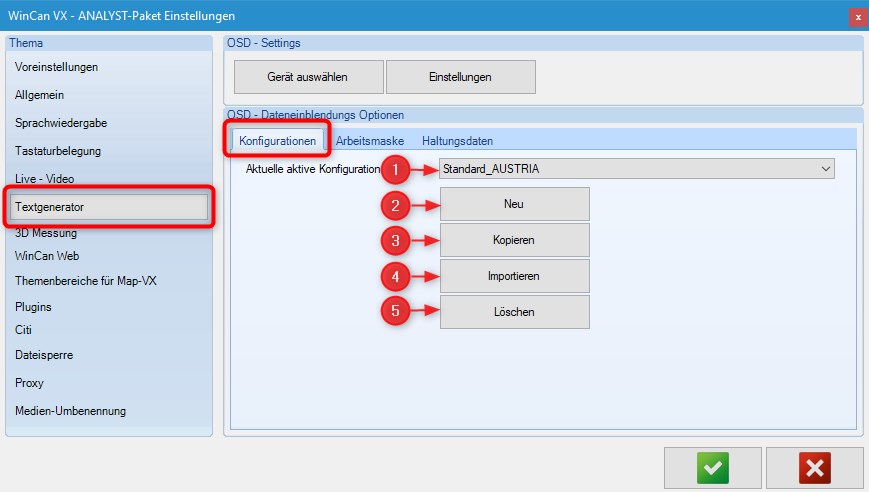Switch to the Arbeitsmaske tab
Screen dimensions: 869x492
(x=369, y=141)
